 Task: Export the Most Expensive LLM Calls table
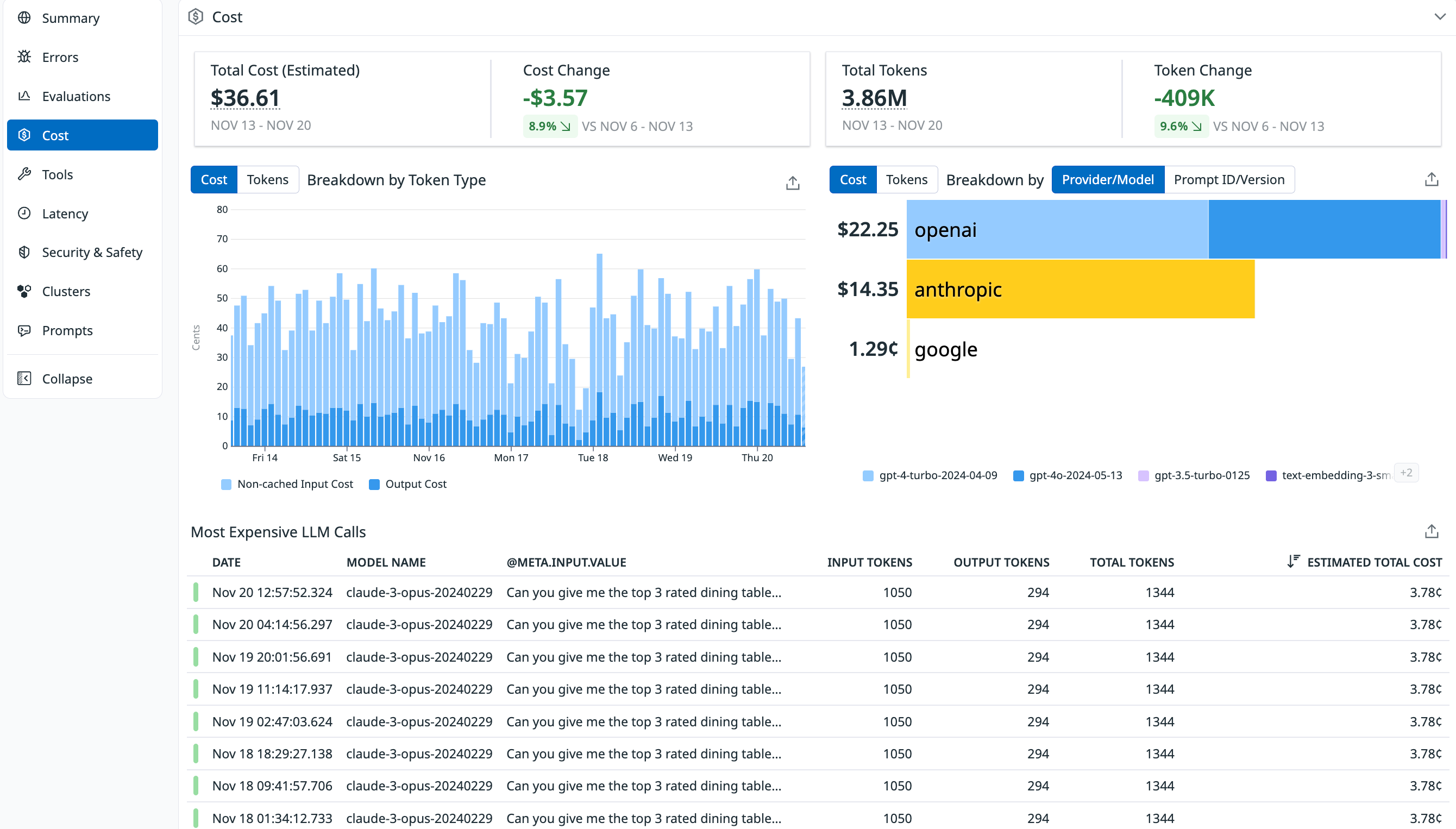tap(1431, 531)
